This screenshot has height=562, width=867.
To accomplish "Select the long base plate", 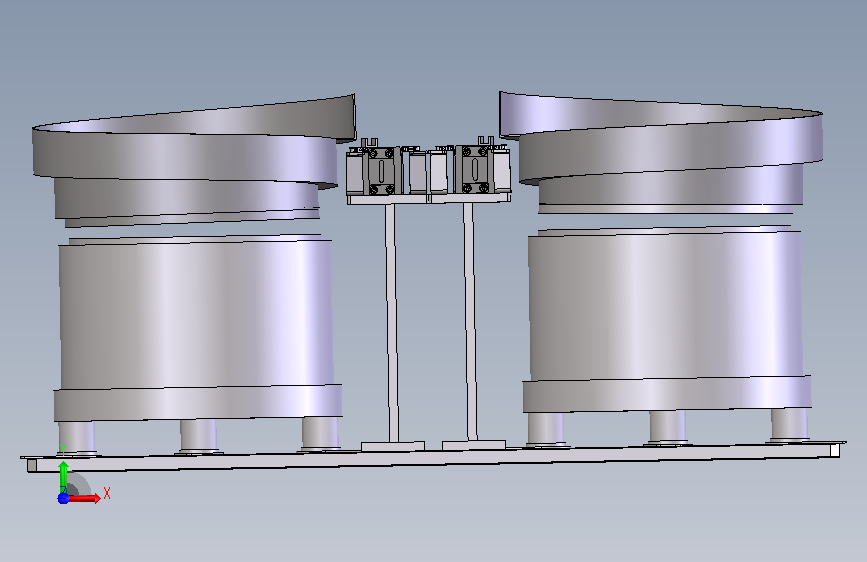I will [x=434, y=458].
